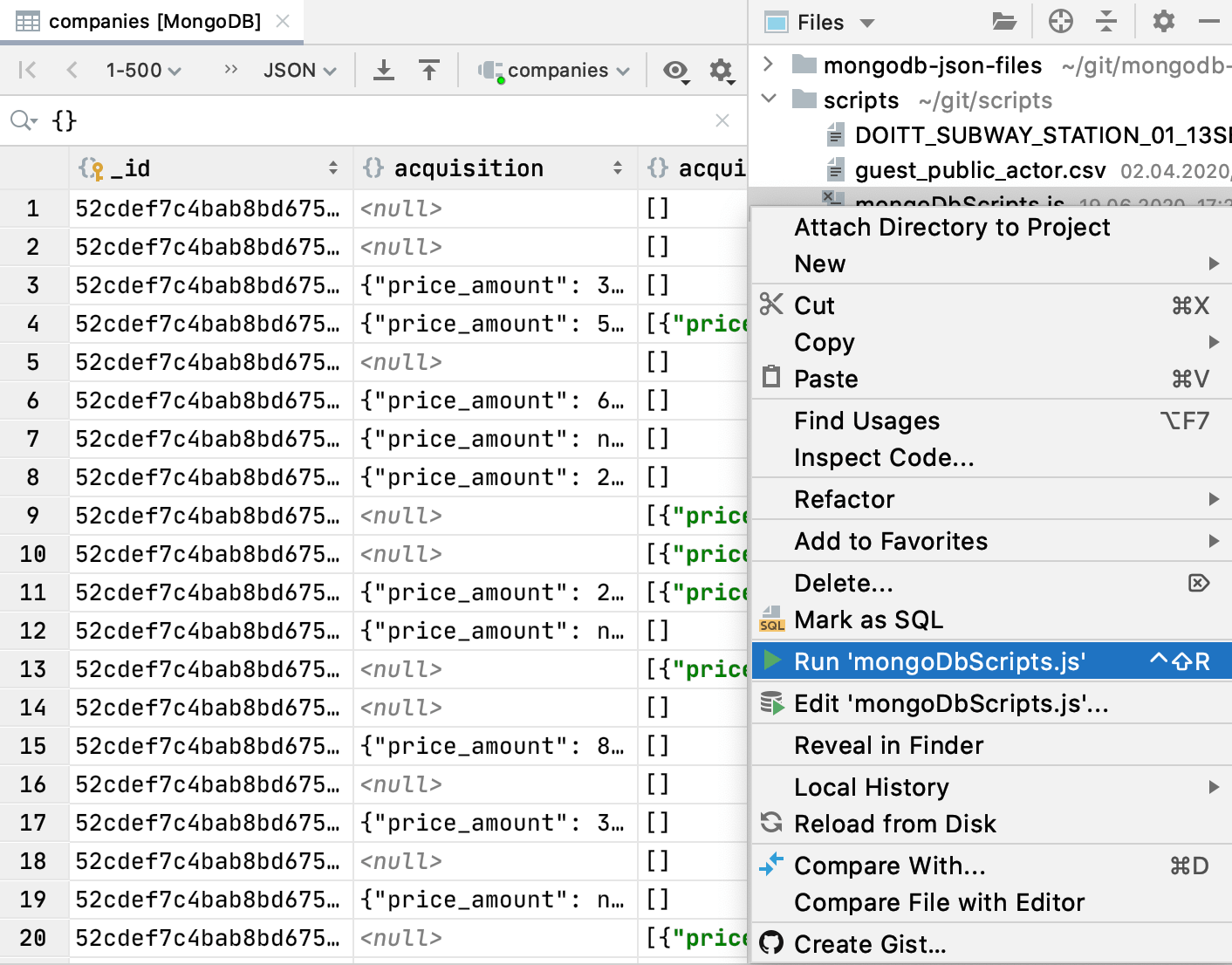
Task: Choose Reveal in Finder menu item
Action: (x=888, y=745)
